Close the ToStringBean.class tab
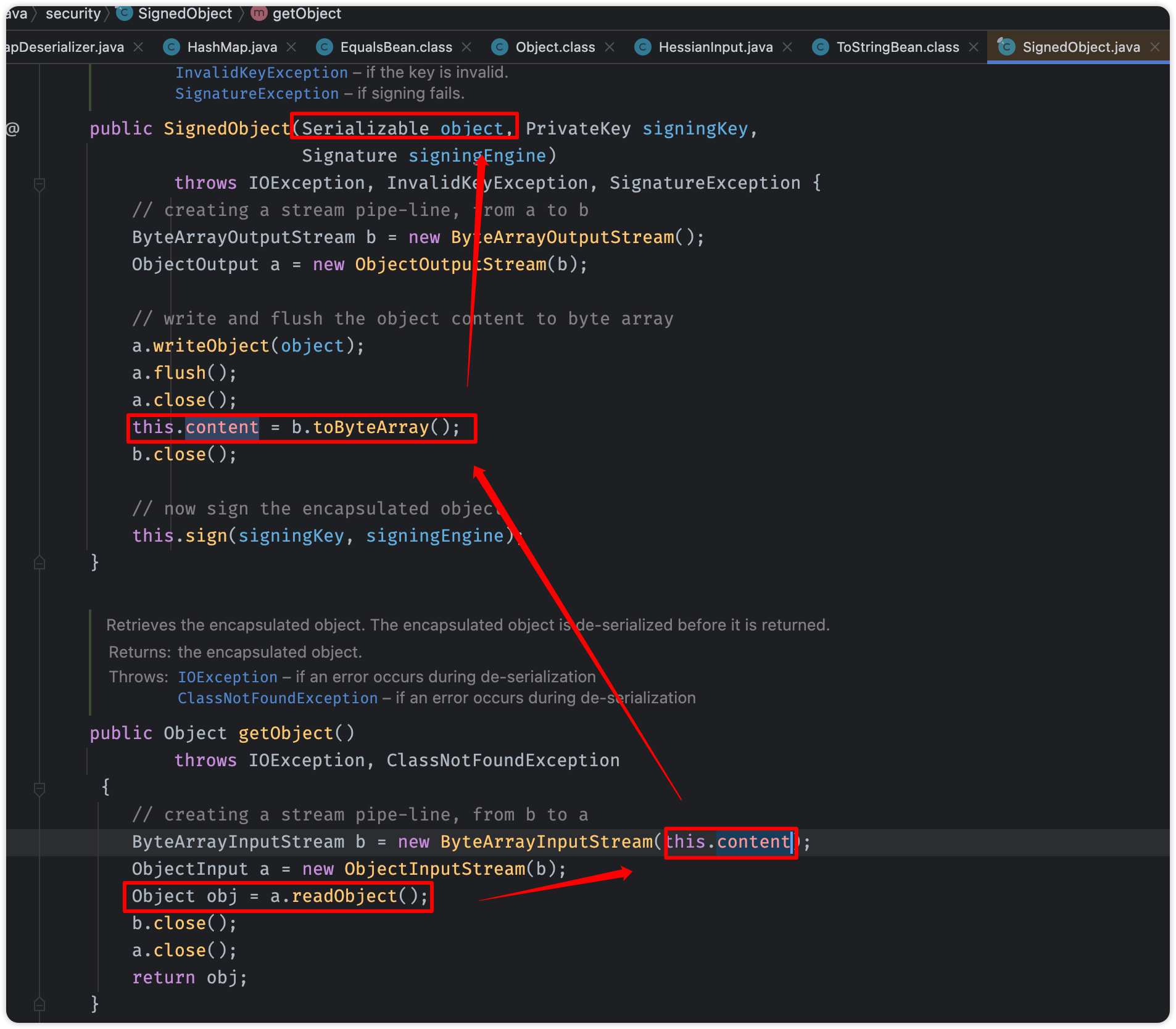1176x1029 pixels. (974, 47)
